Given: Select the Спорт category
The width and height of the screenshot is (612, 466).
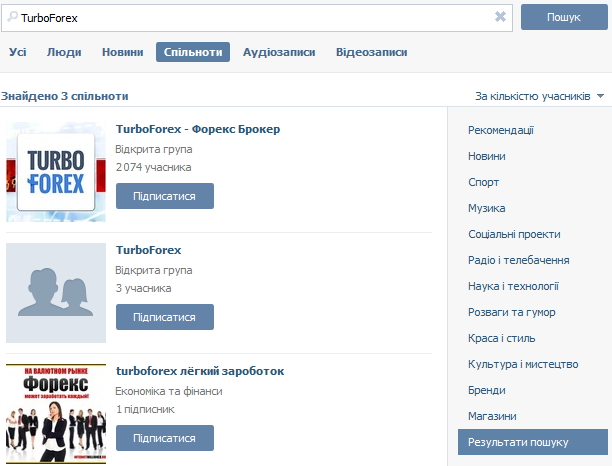Looking at the screenshot, I should (484, 182).
